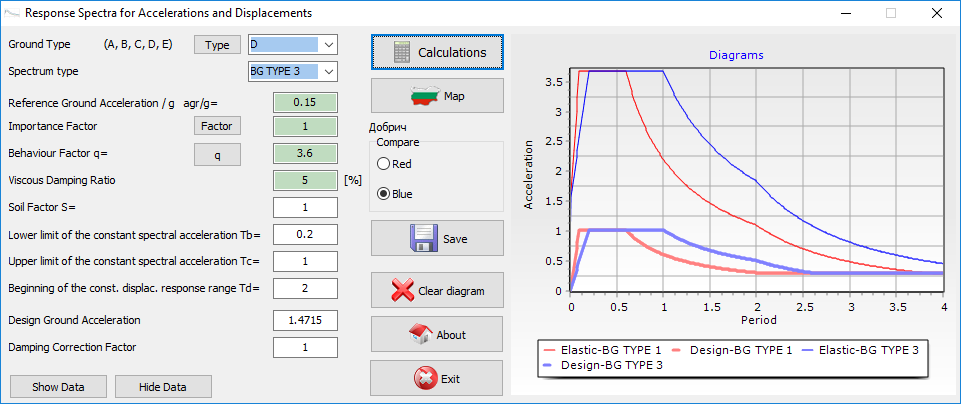
Task: Click the red Exit icon
Action: (423, 378)
